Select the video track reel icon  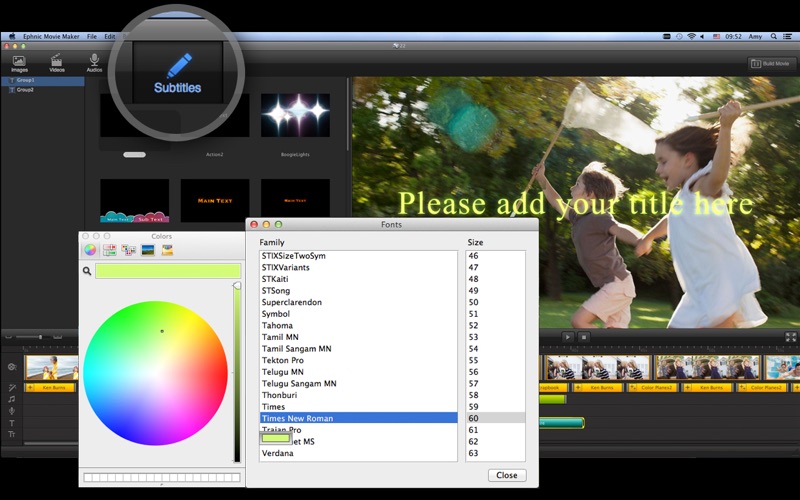[12, 367]
